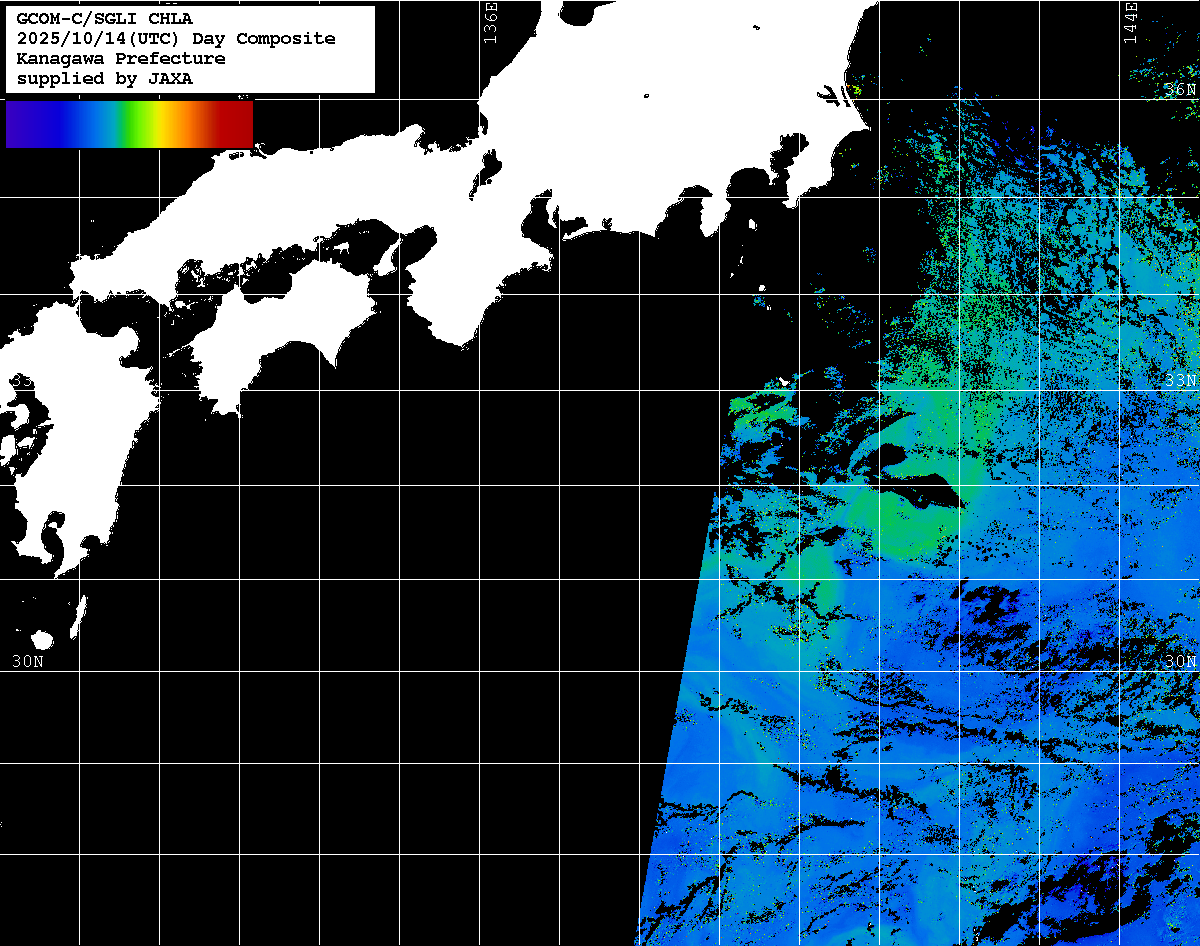Click the Kanagawa Prefecture label text
The height and width of the screenshot is (946, 1200).
pyautogui.click(x=121, y=58)
